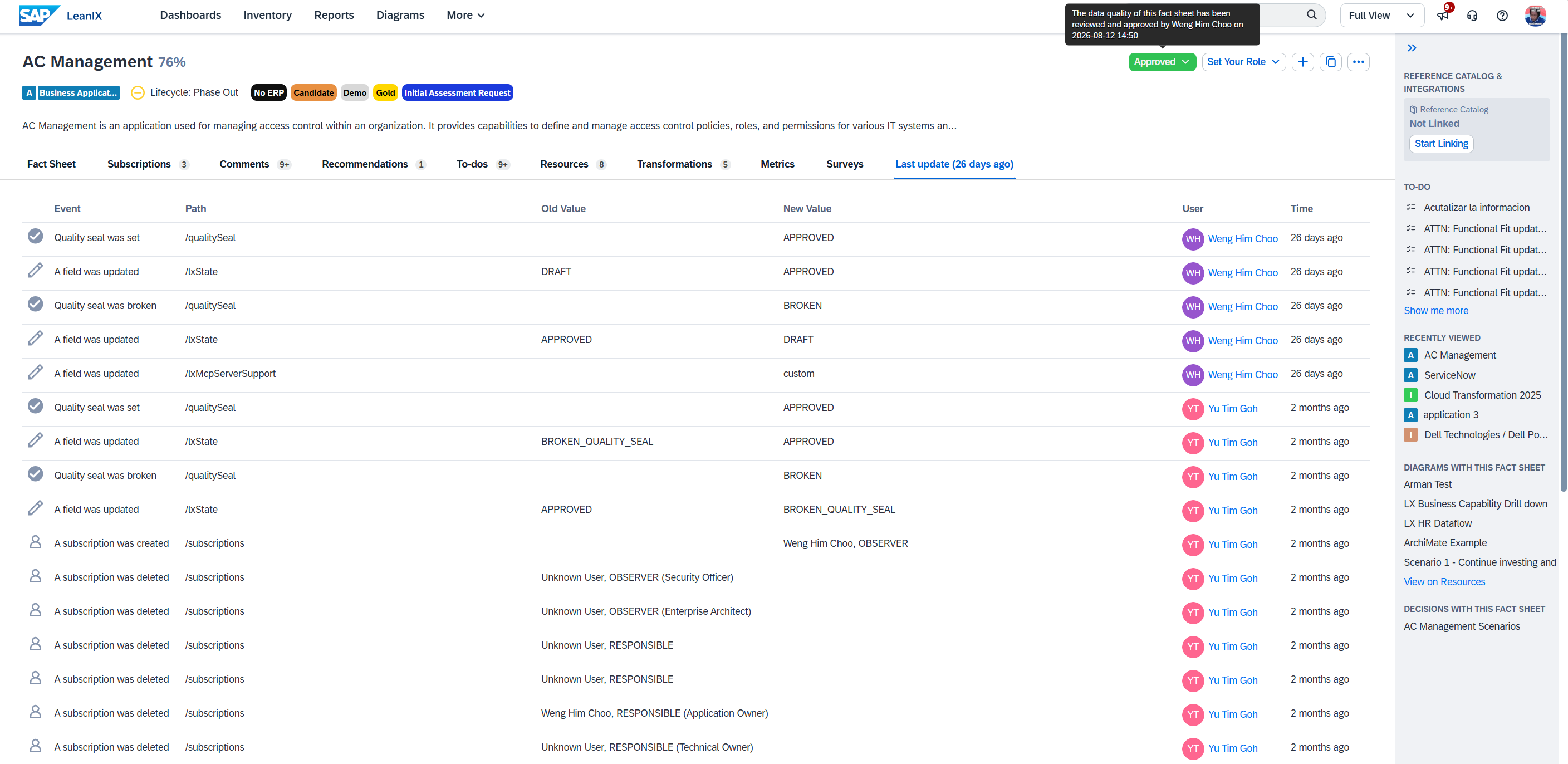Screen dimensions: 1568x764
Task: Open the Approved quality seal dropdown
Action: click(1162, 61)
